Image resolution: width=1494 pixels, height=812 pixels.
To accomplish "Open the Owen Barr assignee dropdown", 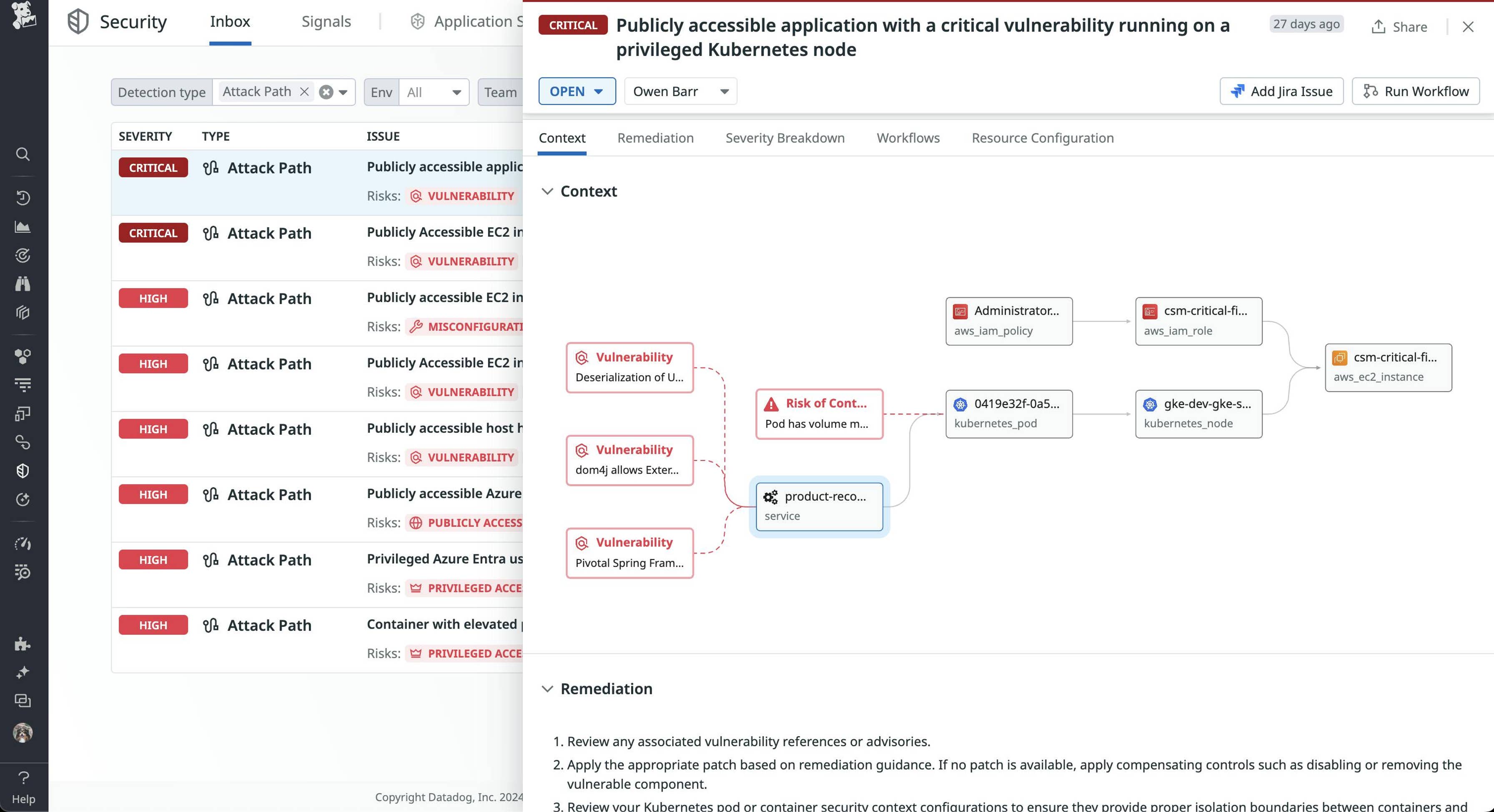I will 680,91.
